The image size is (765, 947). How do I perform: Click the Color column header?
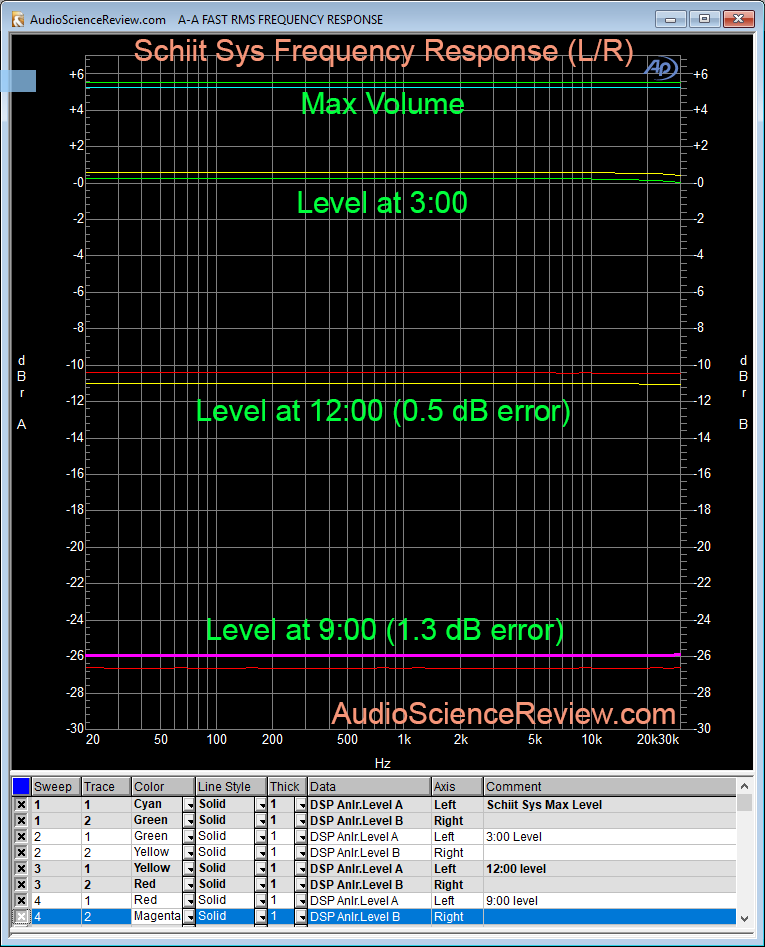coord(164,786)
